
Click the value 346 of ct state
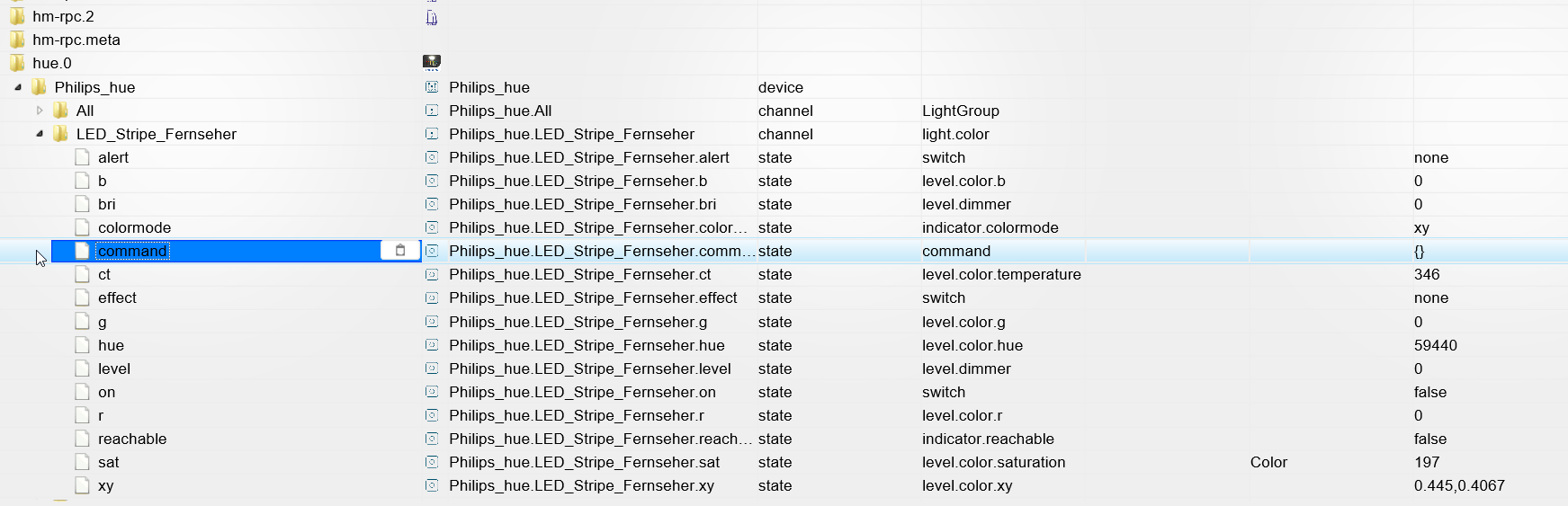click(1427, 274)
